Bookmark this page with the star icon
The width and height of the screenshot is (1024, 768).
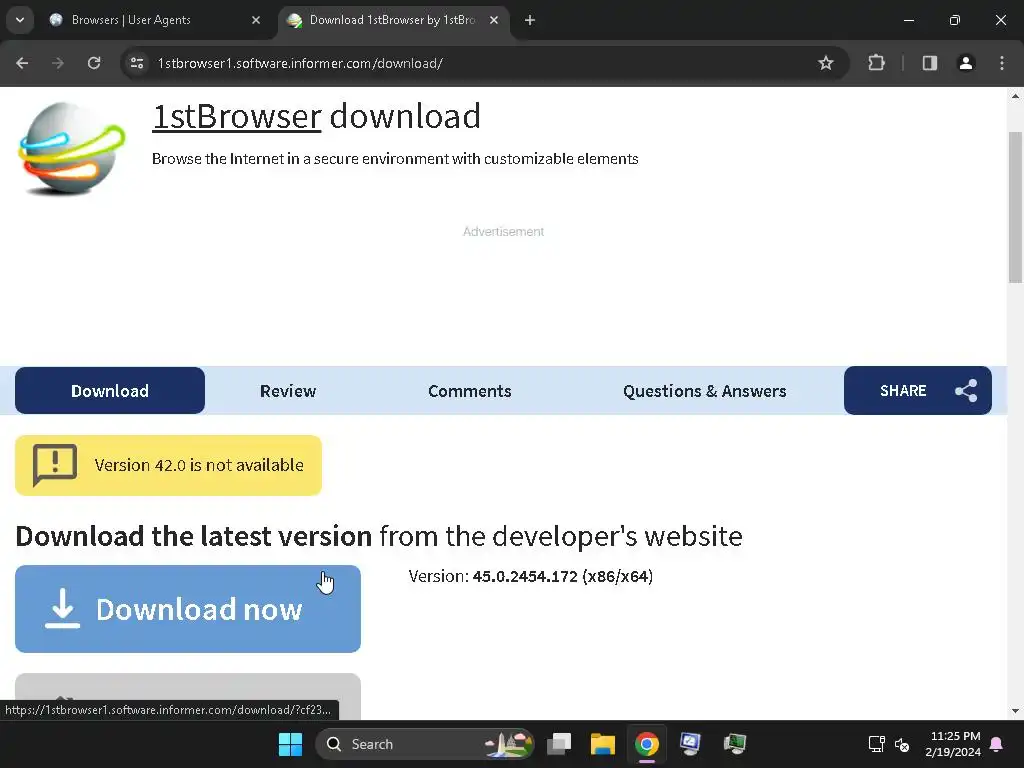point(825,63)
